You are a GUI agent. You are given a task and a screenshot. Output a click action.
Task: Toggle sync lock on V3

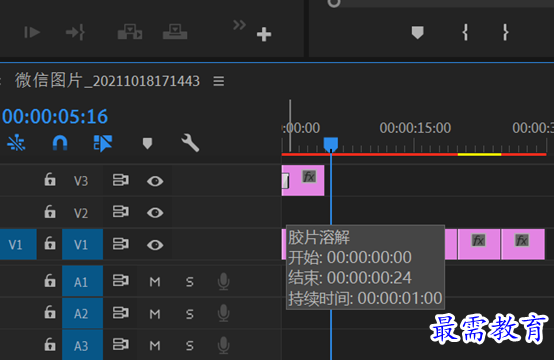tap(120, 180)
